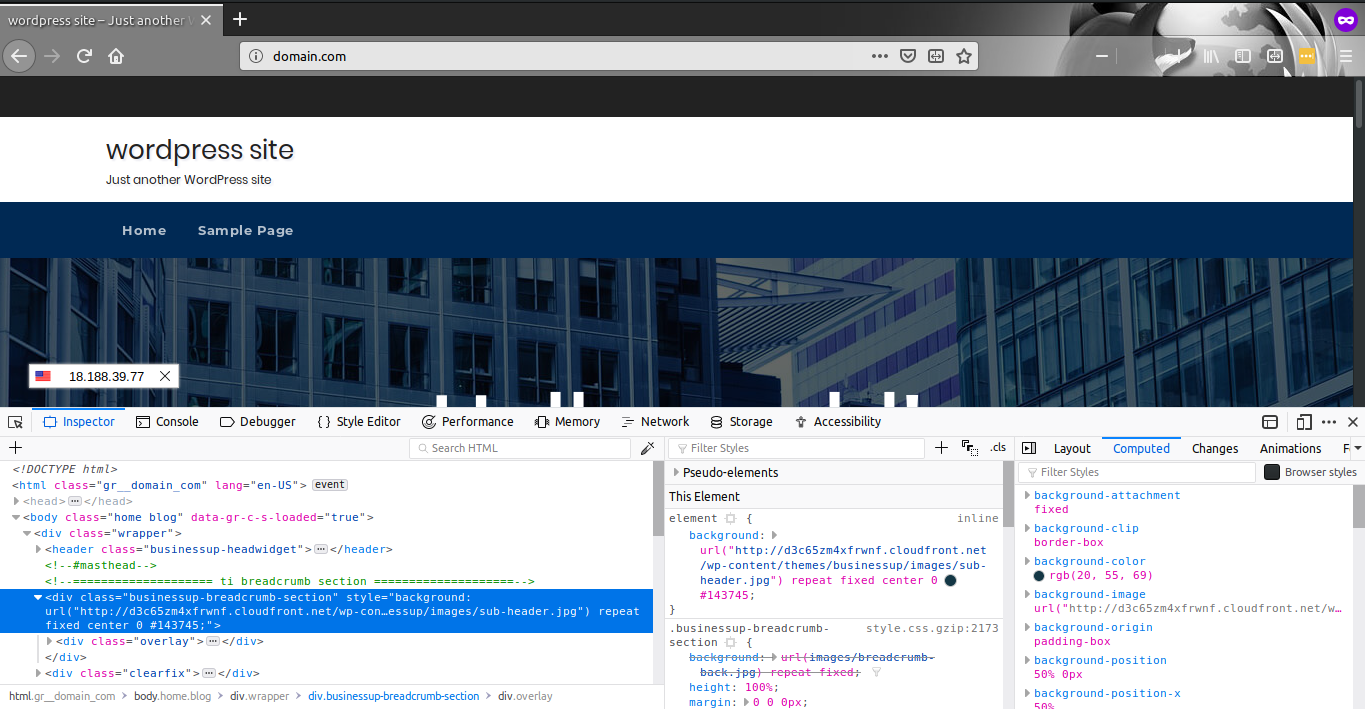Click create new node plus icon
1365x709 pixels.
[x=15, y=448]
